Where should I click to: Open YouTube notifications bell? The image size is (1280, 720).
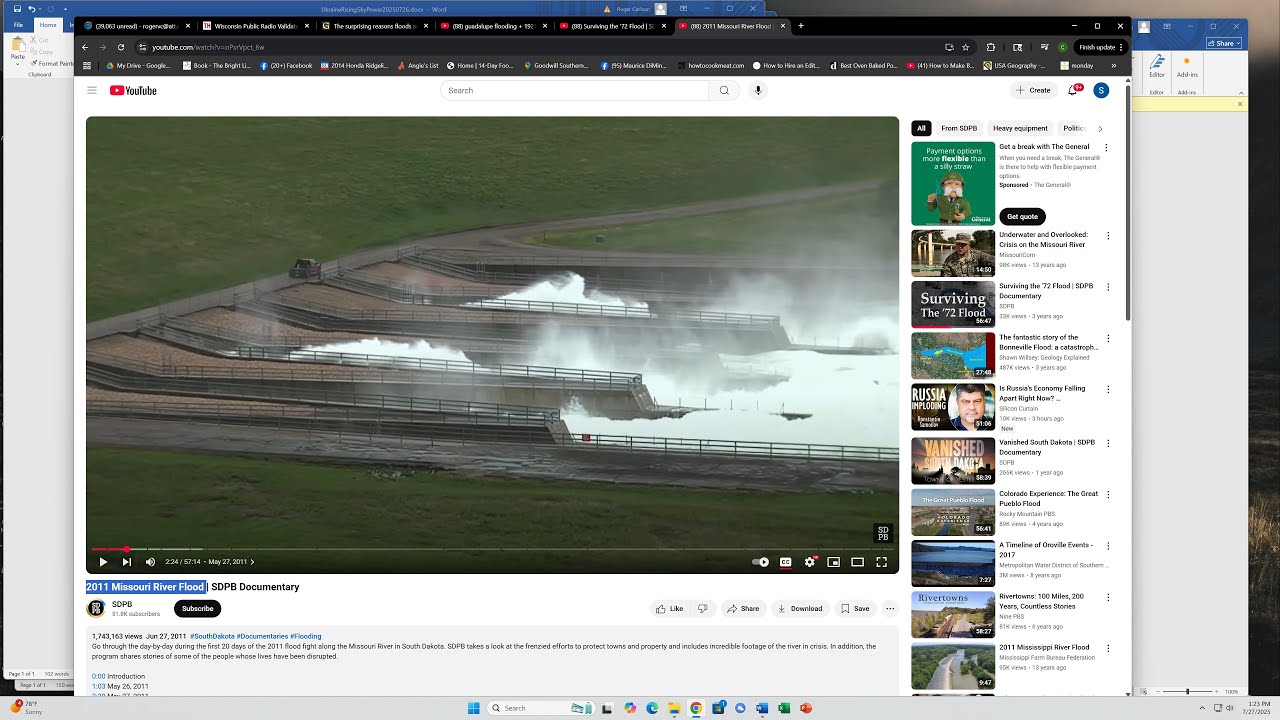1073,90
